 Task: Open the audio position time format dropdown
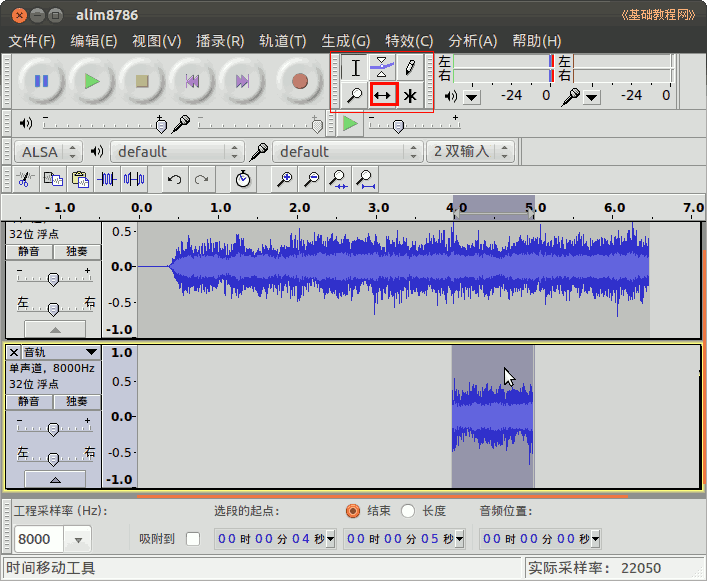click(x=596, y=538)
